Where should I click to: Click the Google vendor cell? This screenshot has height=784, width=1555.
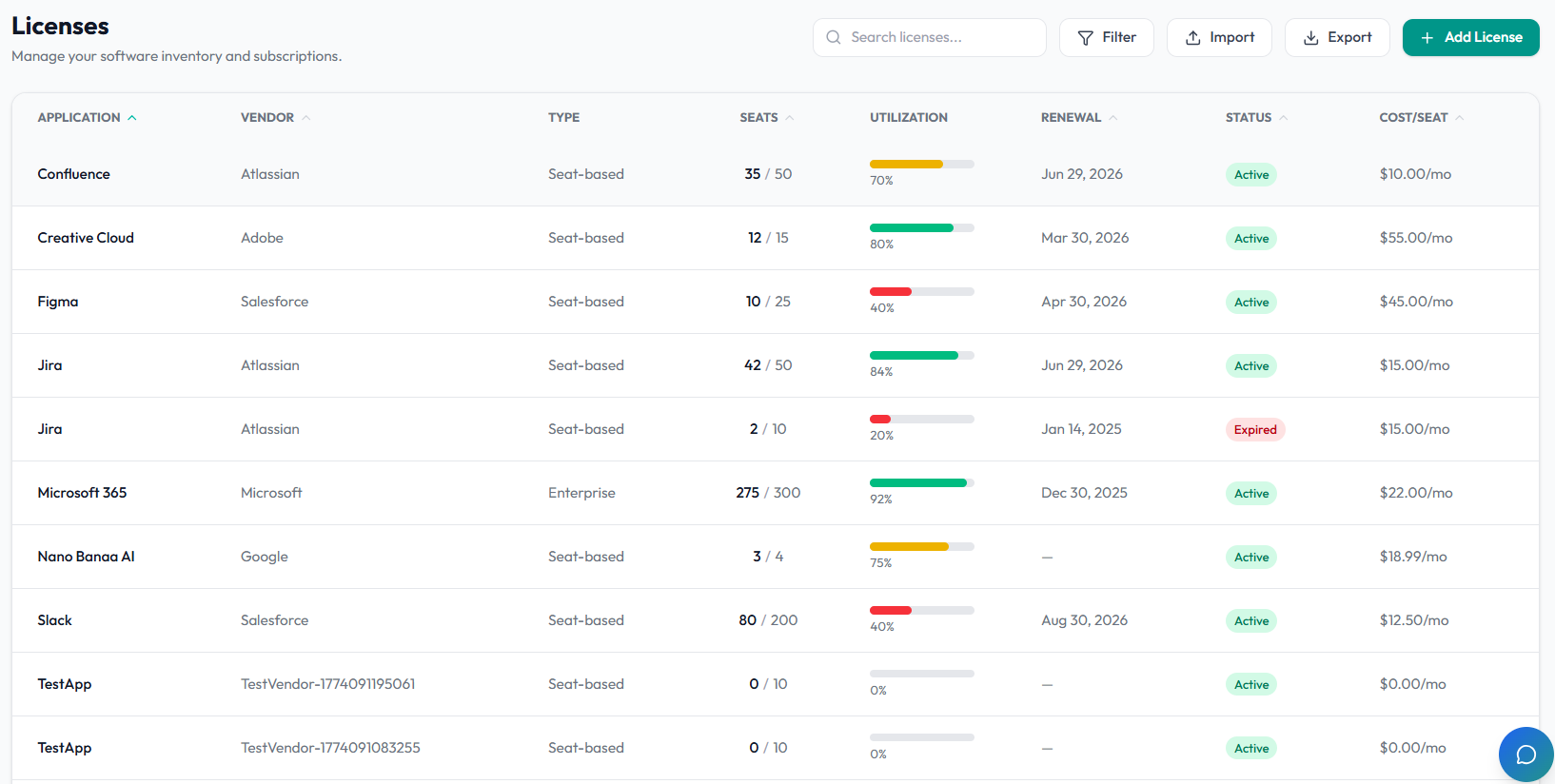pos(265,557)
